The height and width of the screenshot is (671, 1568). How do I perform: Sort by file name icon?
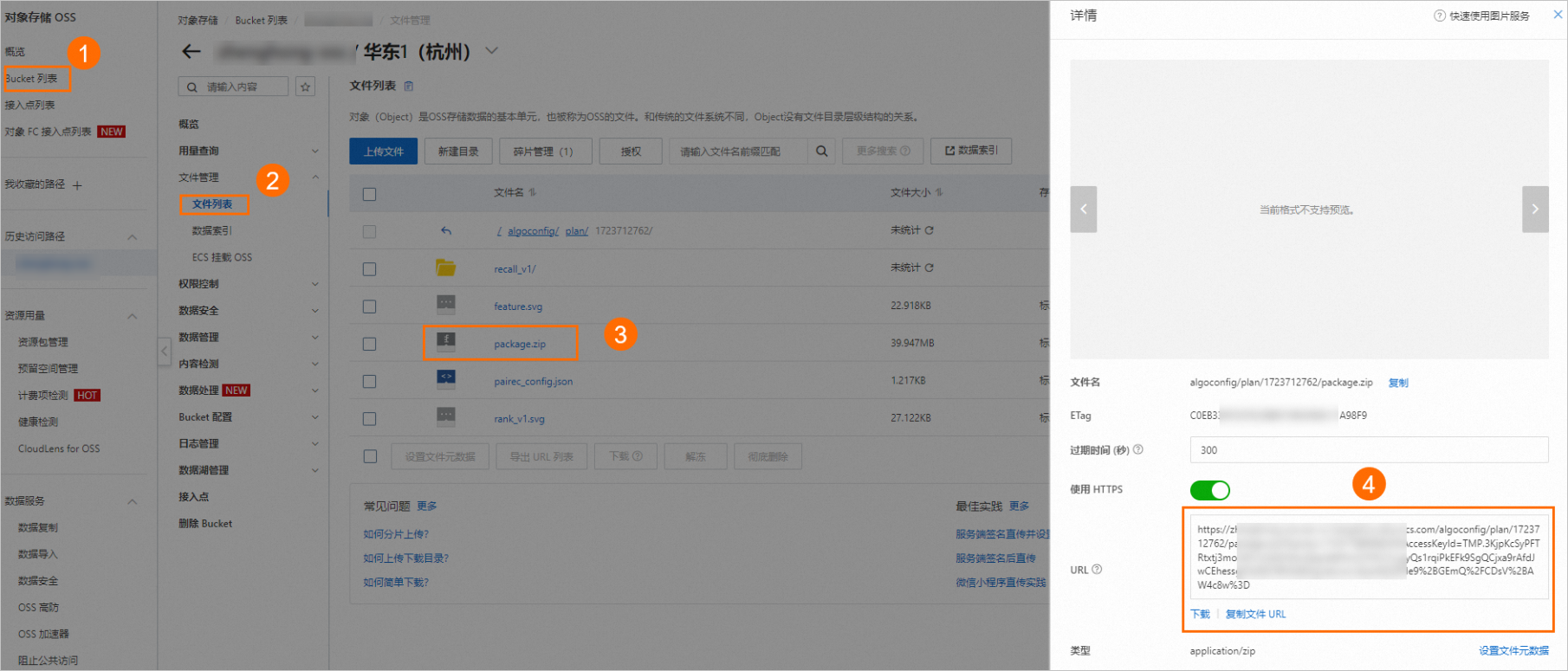point(533,192)
